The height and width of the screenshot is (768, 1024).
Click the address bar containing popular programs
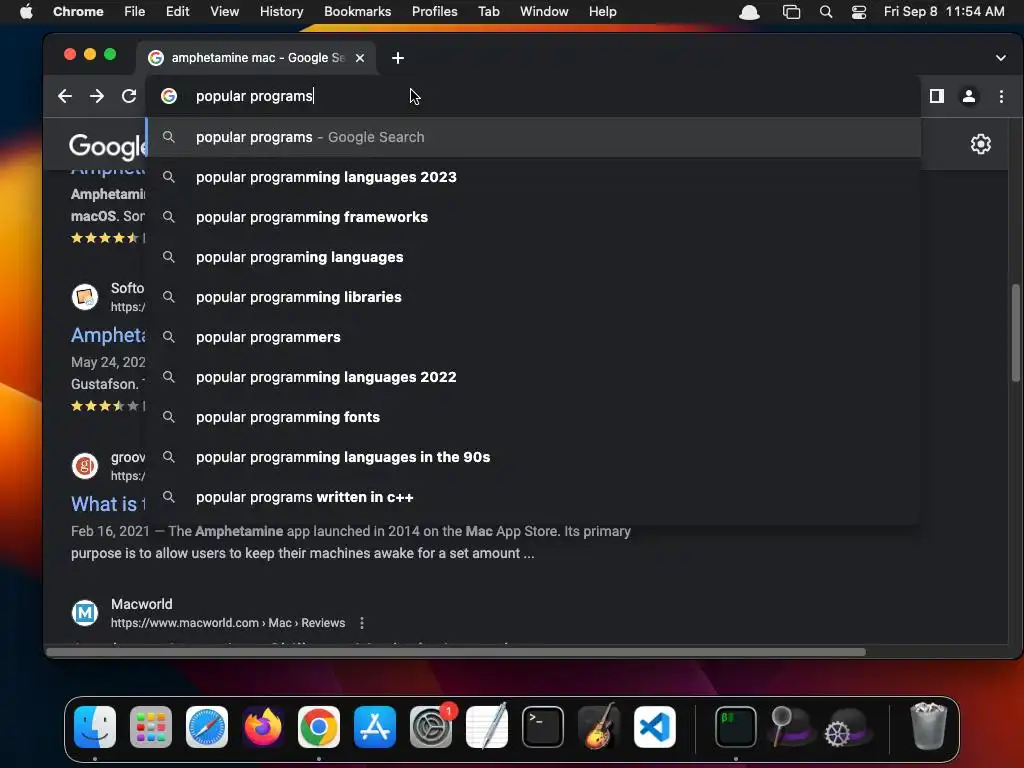[533, 96]
